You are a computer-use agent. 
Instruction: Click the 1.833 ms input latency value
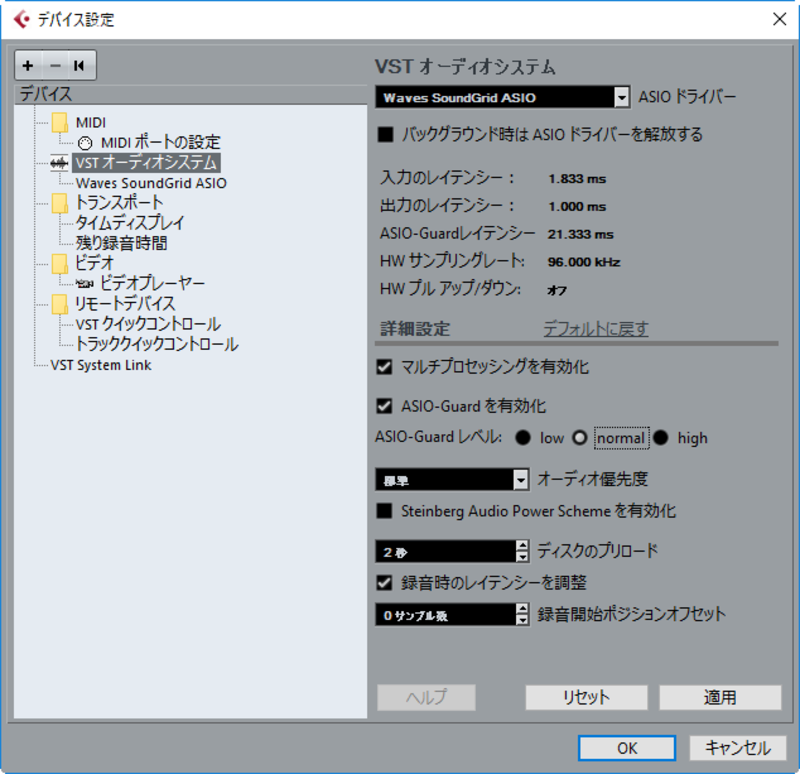tap(577, 179)
